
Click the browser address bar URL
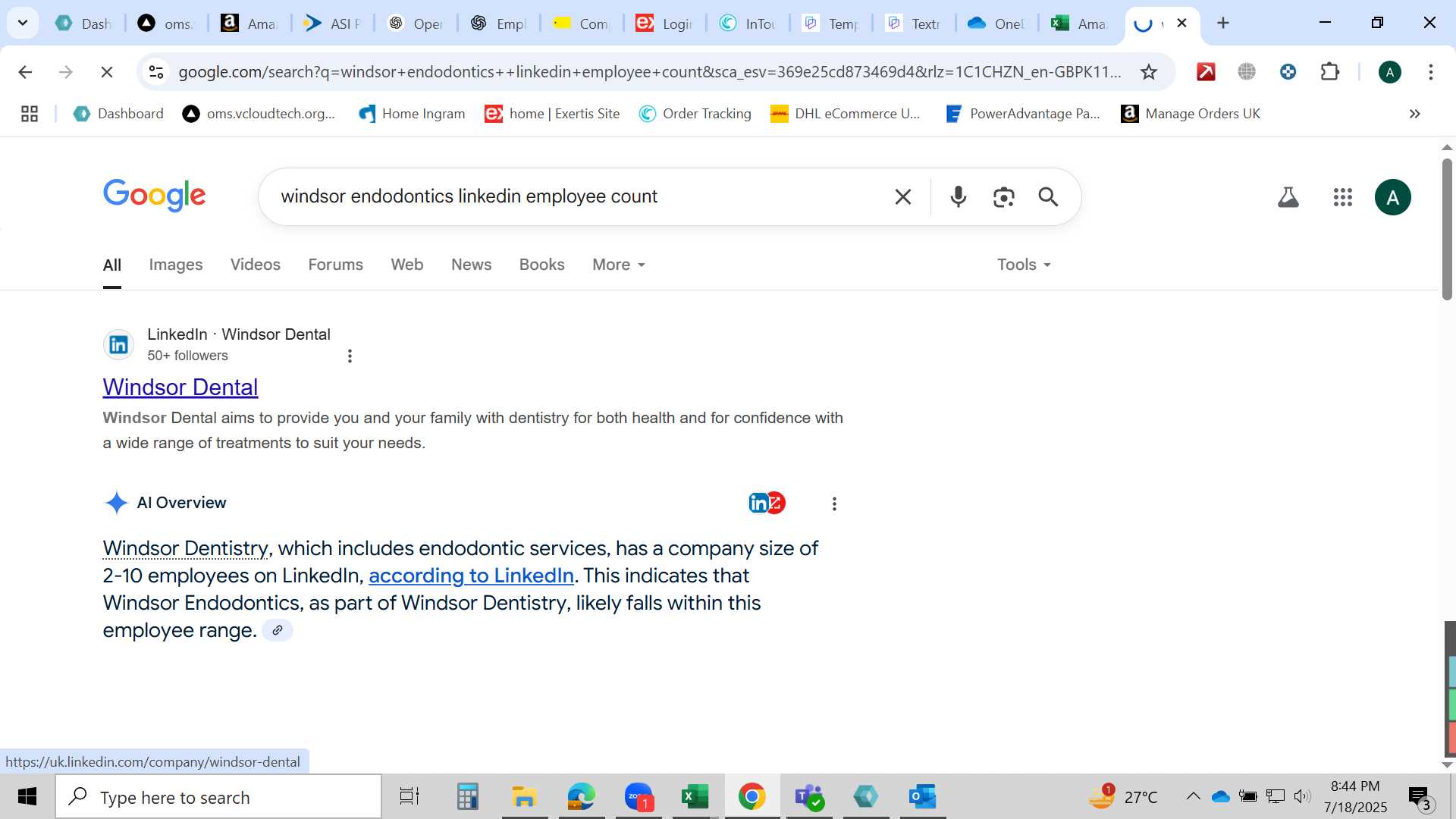(649, 72)
